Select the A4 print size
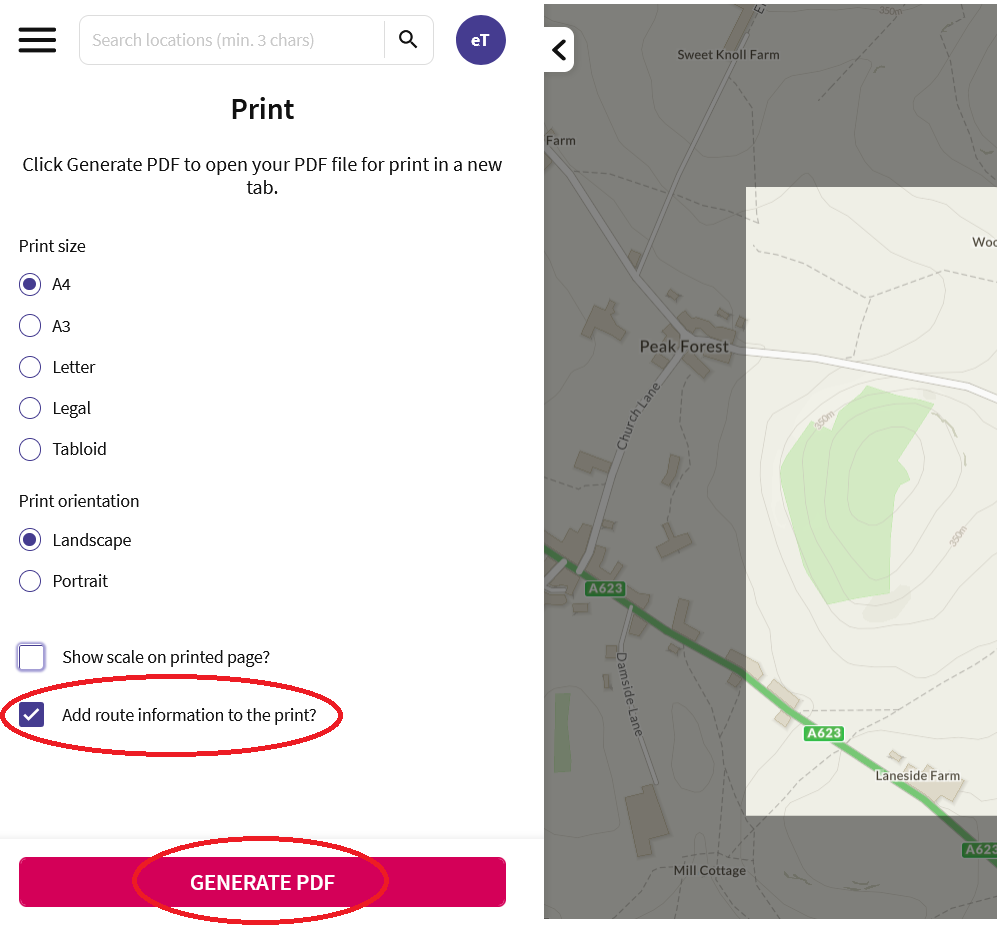Screen dimensions: 1005x933 tap(29, 284)
